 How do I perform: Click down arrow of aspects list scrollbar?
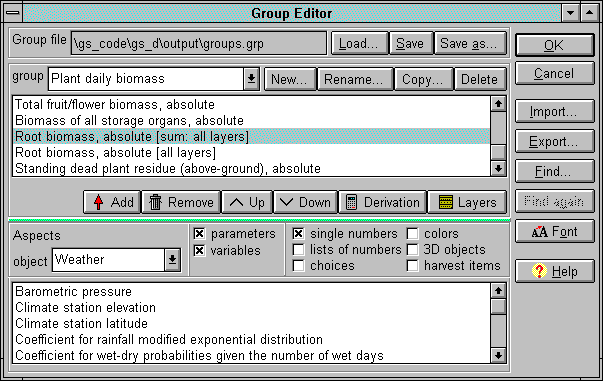(498, 356)
